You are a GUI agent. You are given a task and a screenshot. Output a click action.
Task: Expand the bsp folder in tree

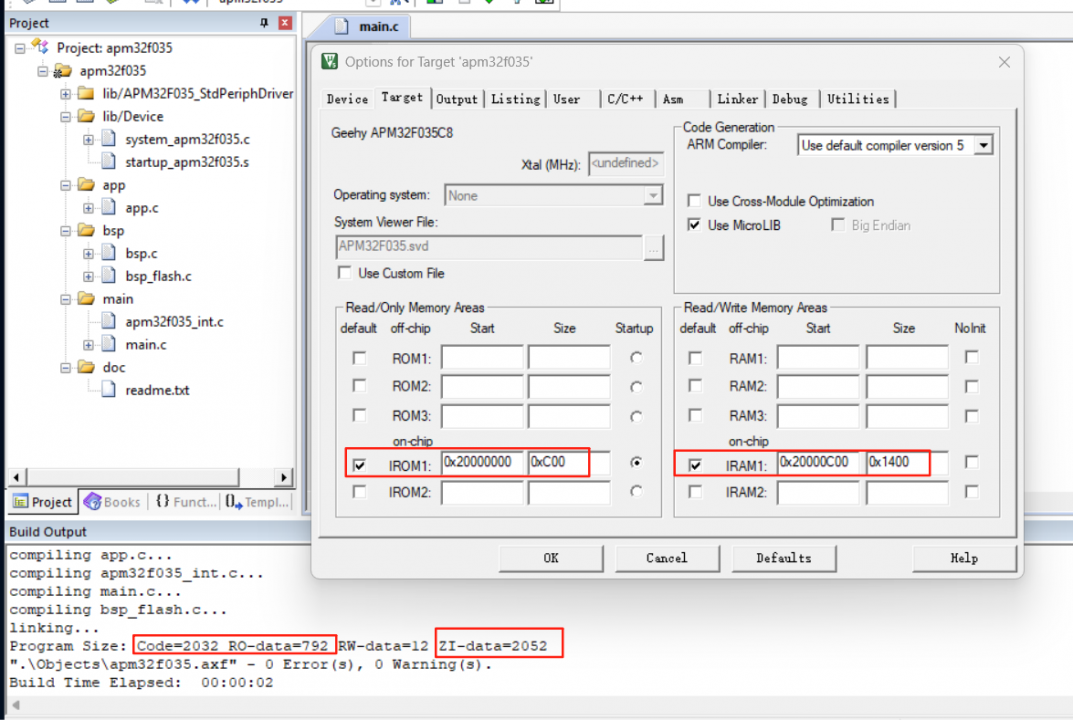click(x=66, y=231)
